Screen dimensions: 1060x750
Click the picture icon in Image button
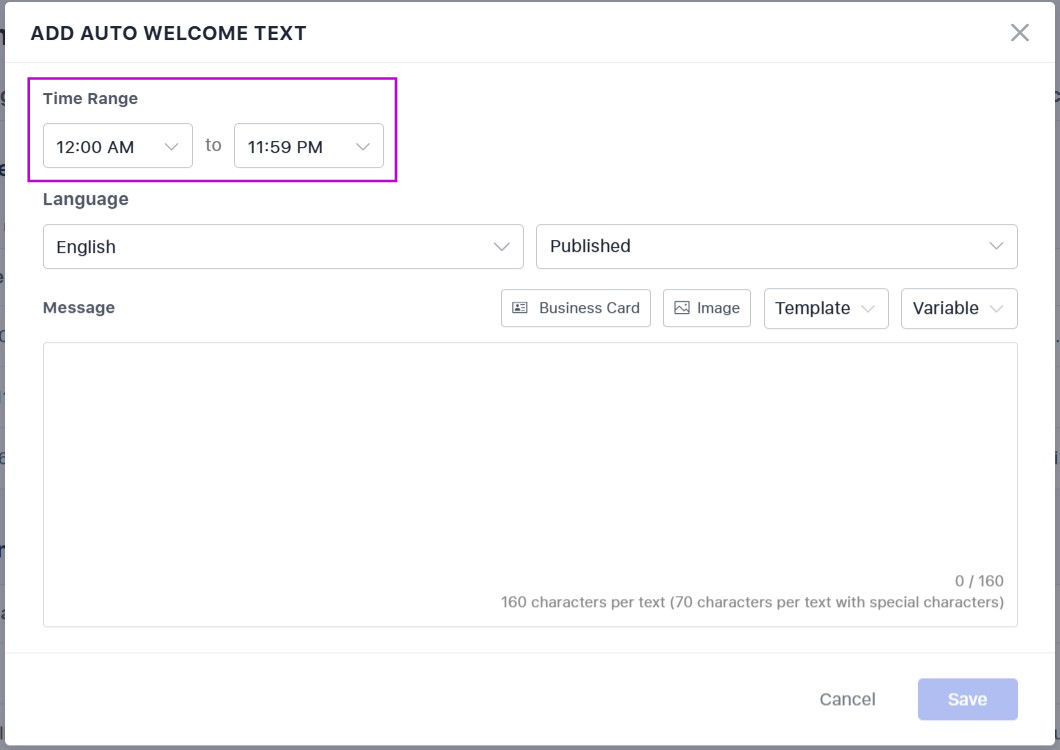coord(682,308)
